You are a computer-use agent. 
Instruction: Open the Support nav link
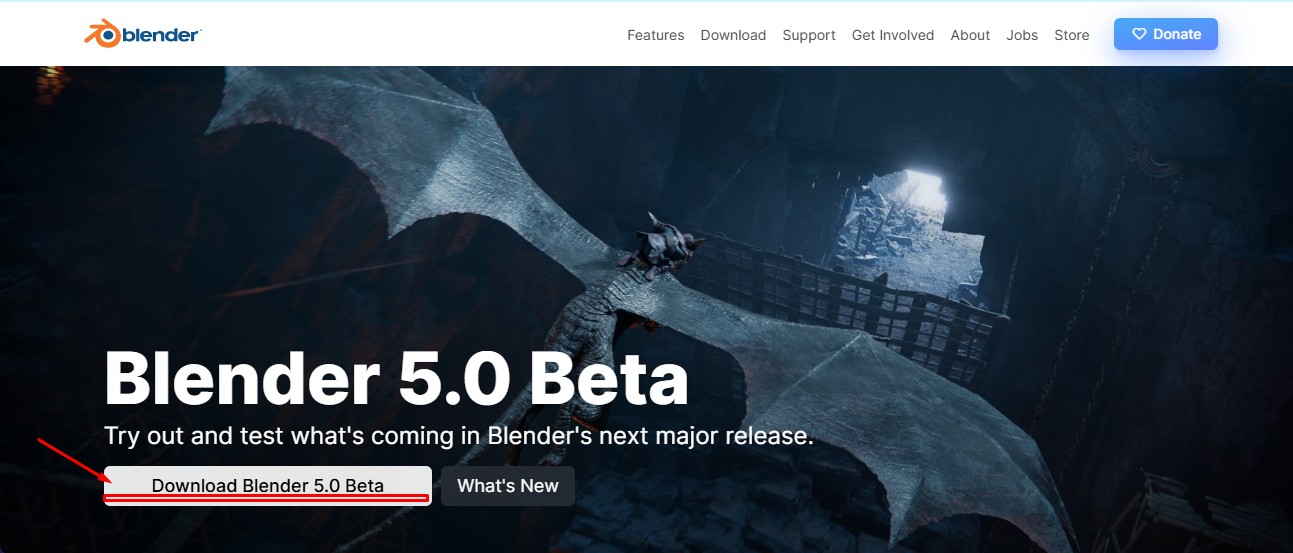[x=809, y=35]
